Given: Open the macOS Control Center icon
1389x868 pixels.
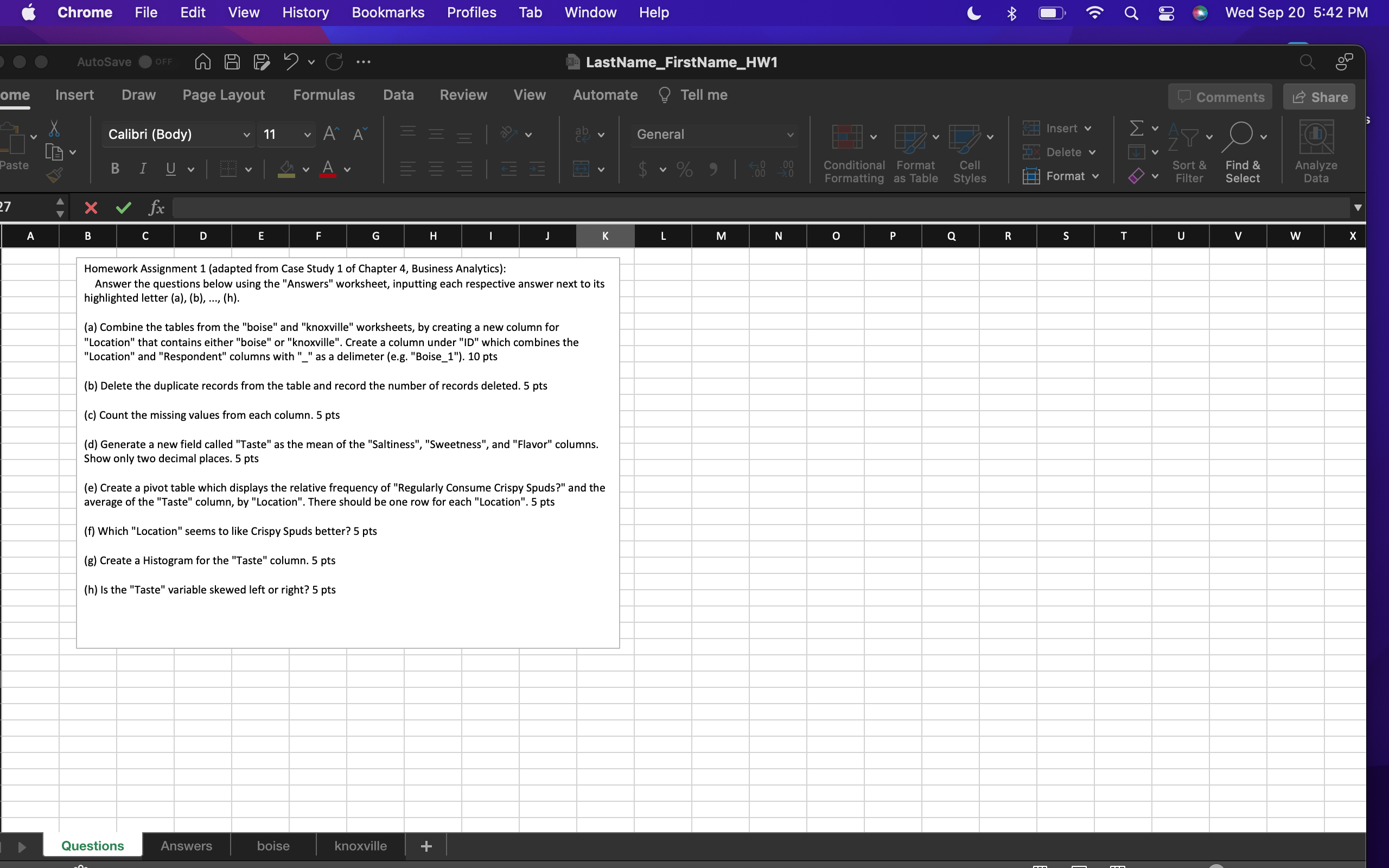Looking at the screenshot, I should point(1165,12).
